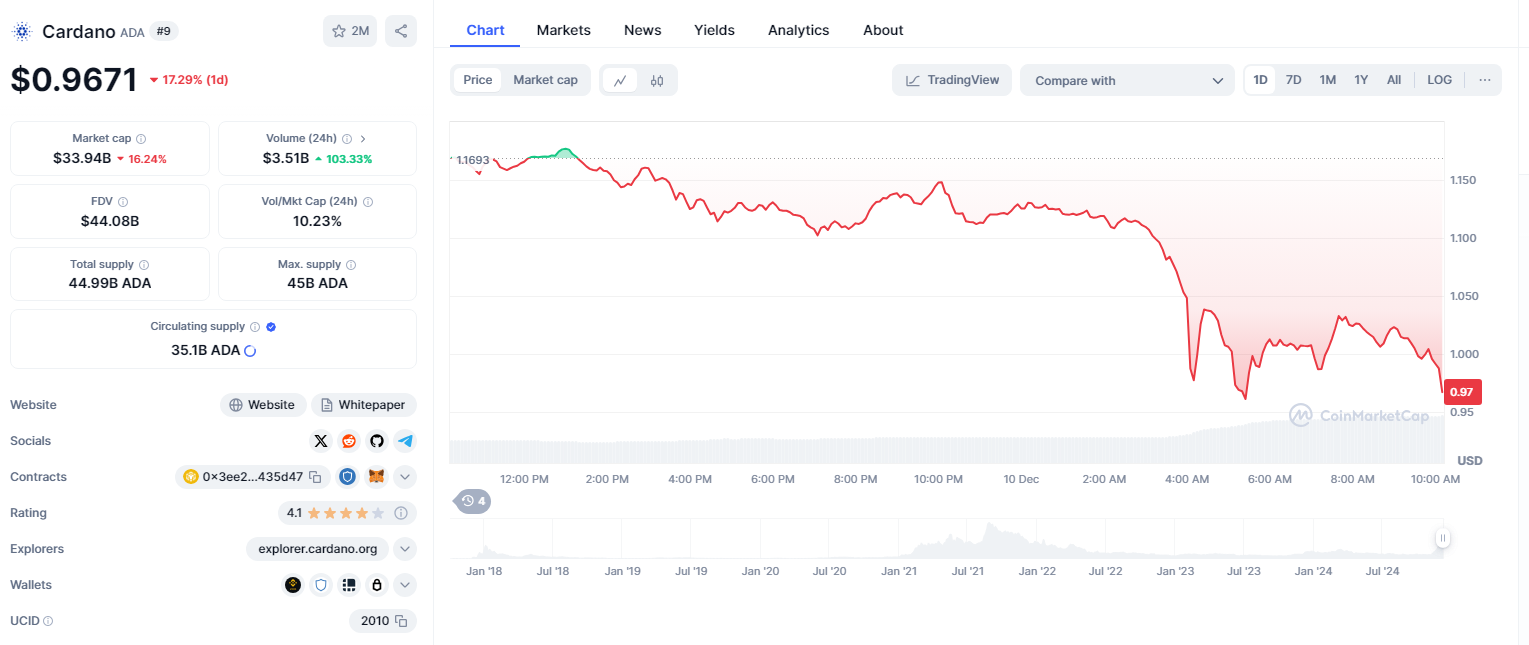Open the MetaMask wallet icon

click(x=377, y=477)
